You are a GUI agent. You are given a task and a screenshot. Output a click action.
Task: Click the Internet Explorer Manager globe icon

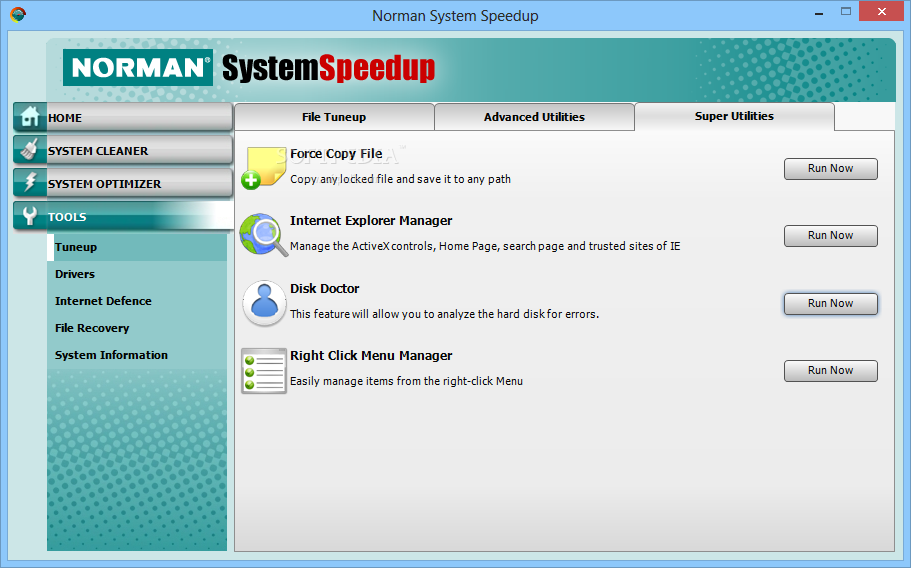tap(264, 235)
